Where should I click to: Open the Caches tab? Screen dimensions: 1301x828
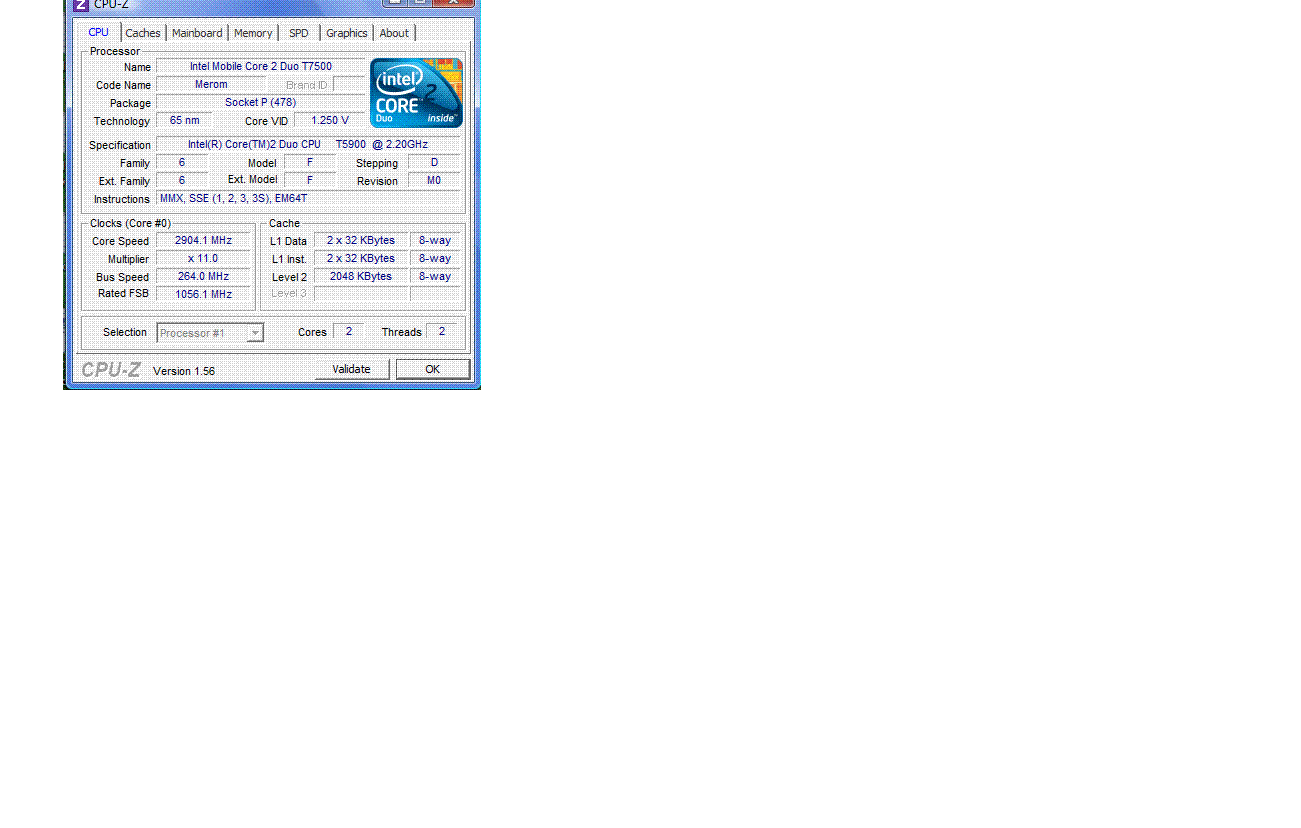pos(143,33)
